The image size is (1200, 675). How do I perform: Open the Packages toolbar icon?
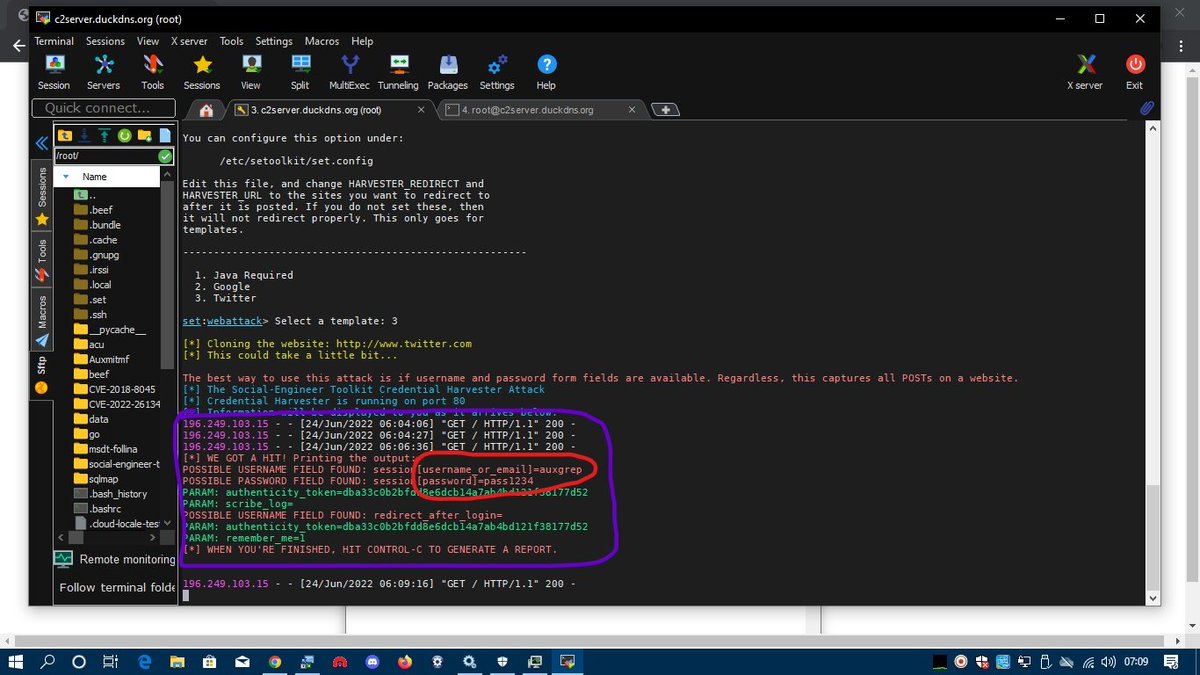[x=447, y=72]
